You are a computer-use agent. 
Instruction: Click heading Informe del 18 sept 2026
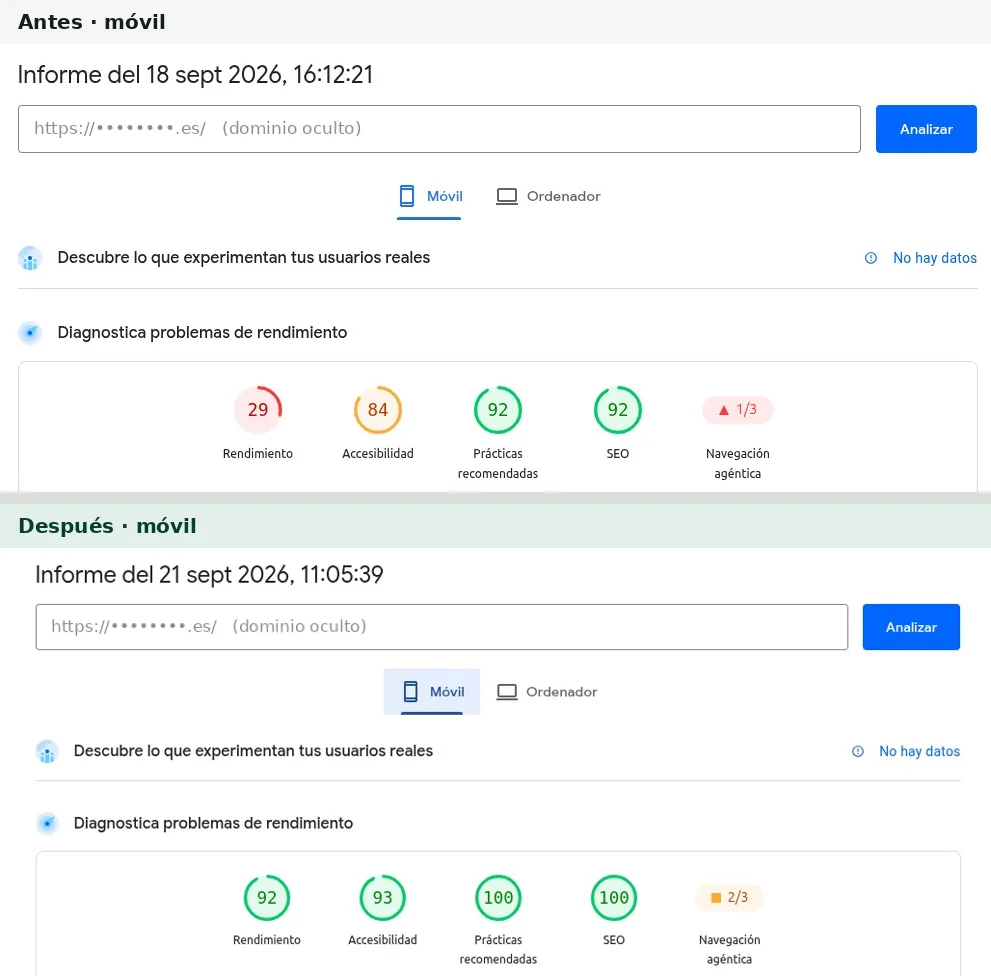tap(195, 75)
